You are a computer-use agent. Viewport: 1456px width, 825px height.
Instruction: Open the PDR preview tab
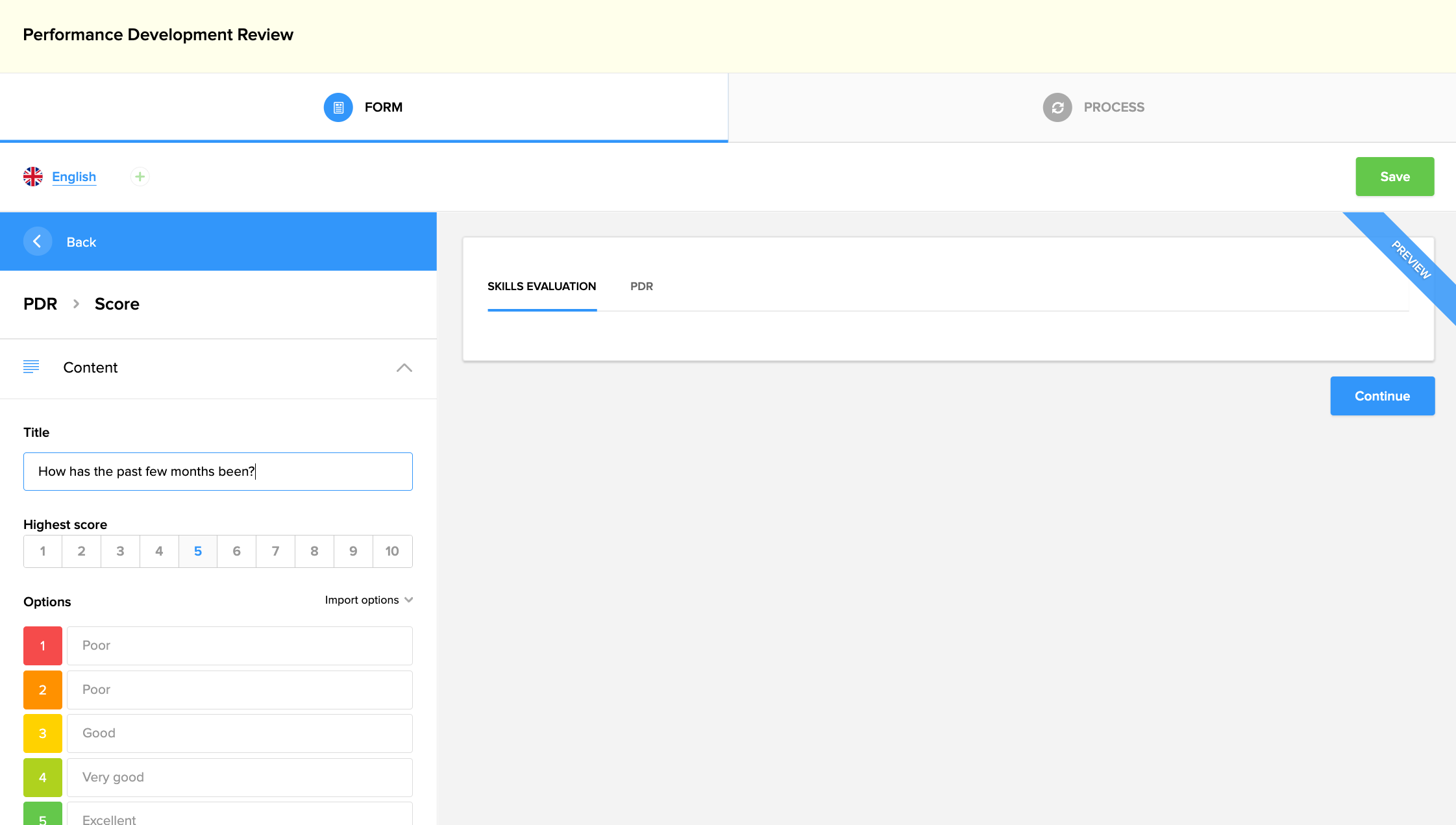click(x=641, y=286)
